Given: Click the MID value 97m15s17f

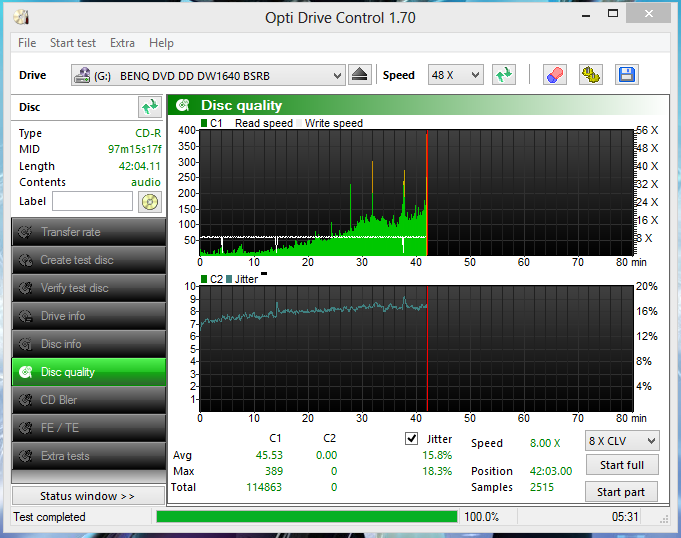Looking at the screenshot, I should [134, 149].
